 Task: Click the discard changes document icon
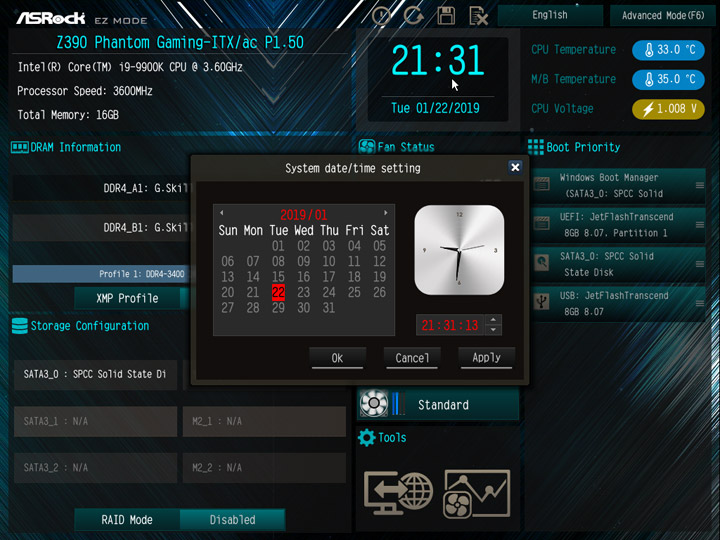(478, 16)
